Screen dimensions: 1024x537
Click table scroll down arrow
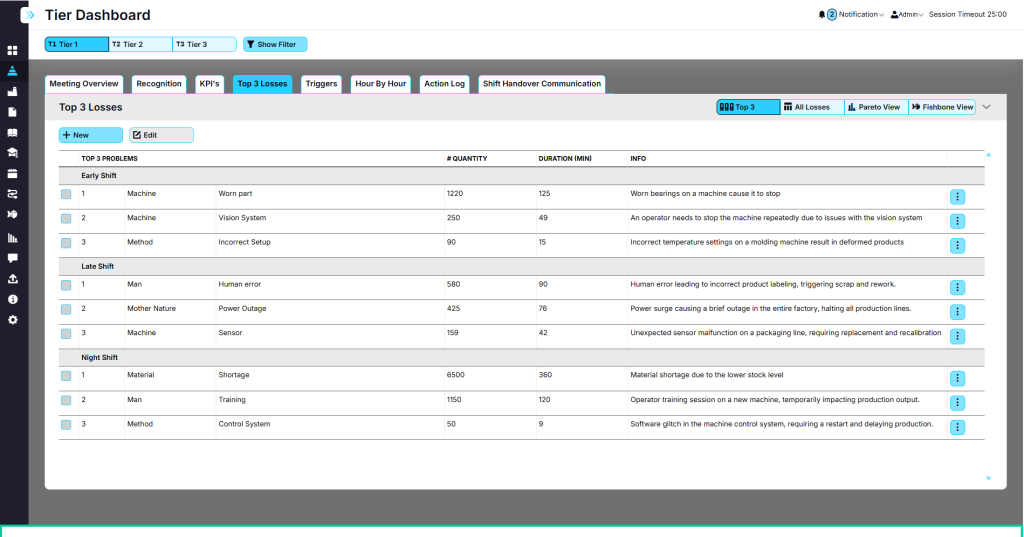pos(988,478)
